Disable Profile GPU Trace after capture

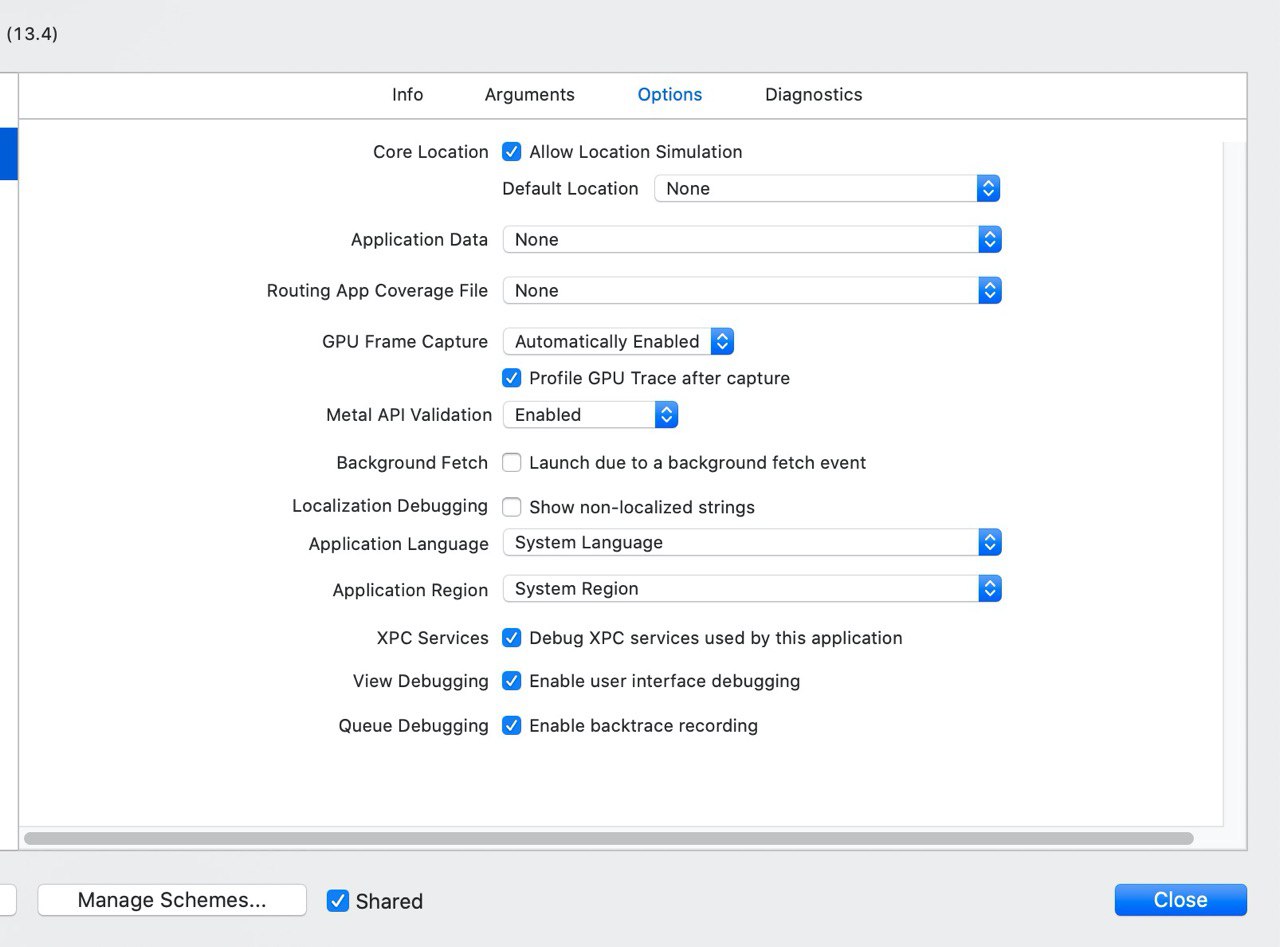tap(511, 378)
